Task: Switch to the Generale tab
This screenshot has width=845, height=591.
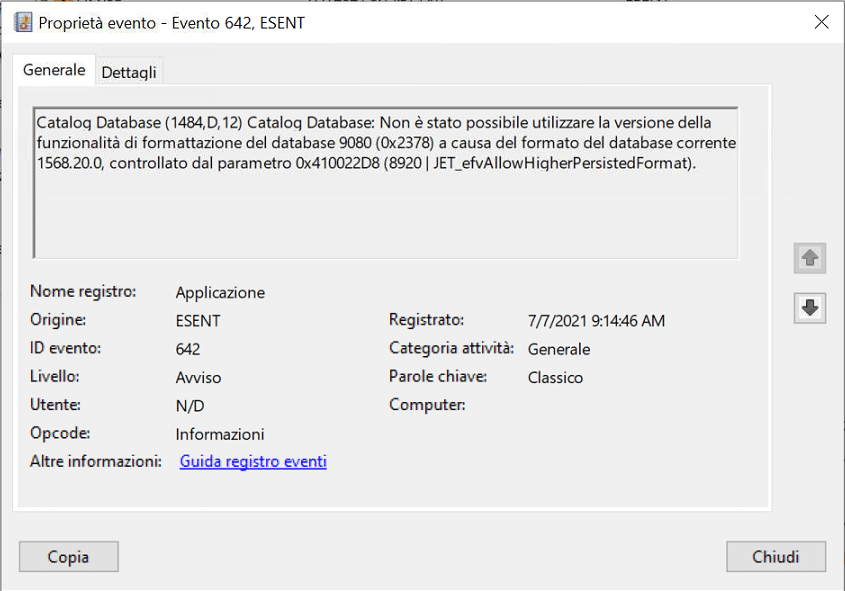Action: click(x=54, y=71)
